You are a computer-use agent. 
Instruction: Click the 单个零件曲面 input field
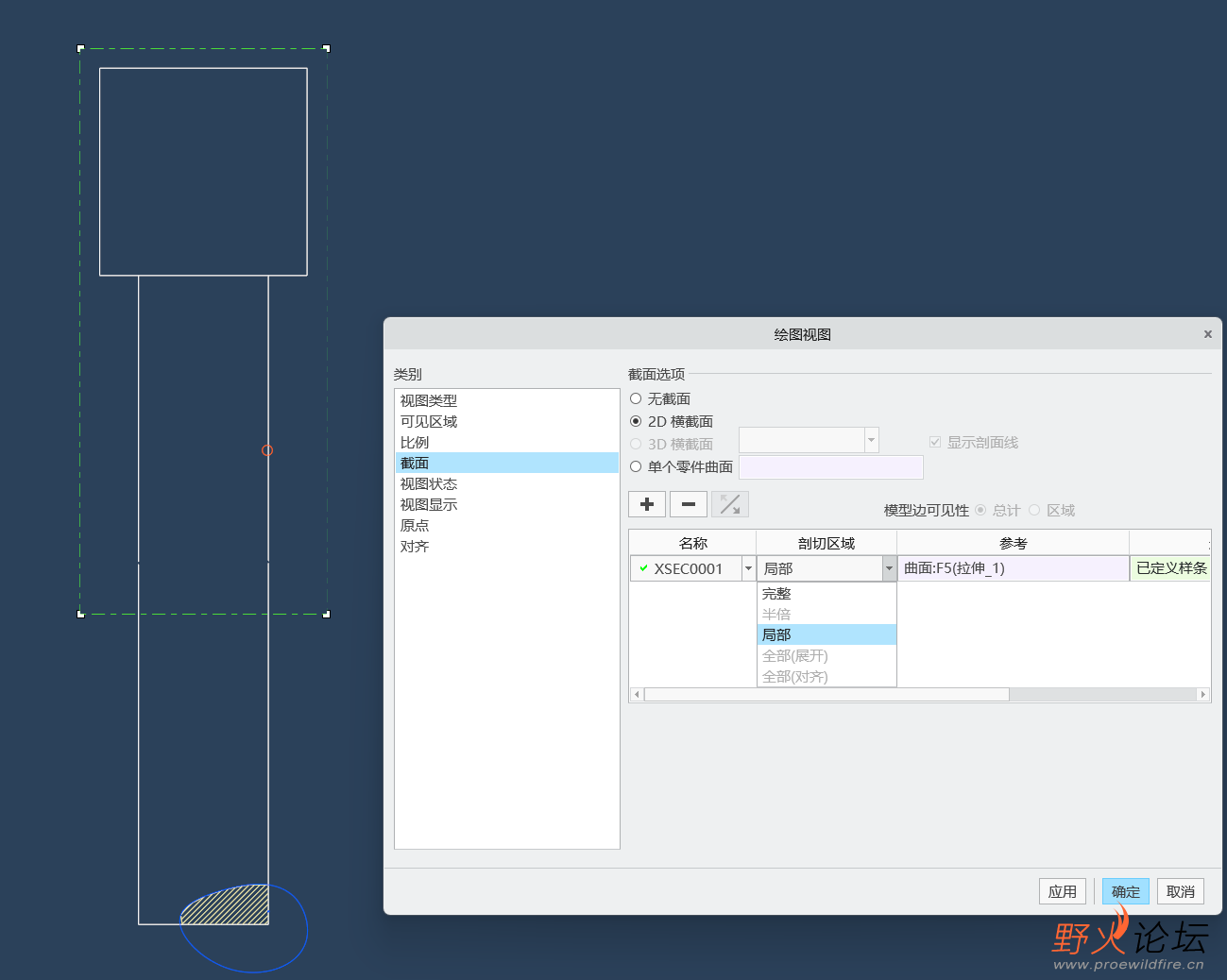coord(831,467)
